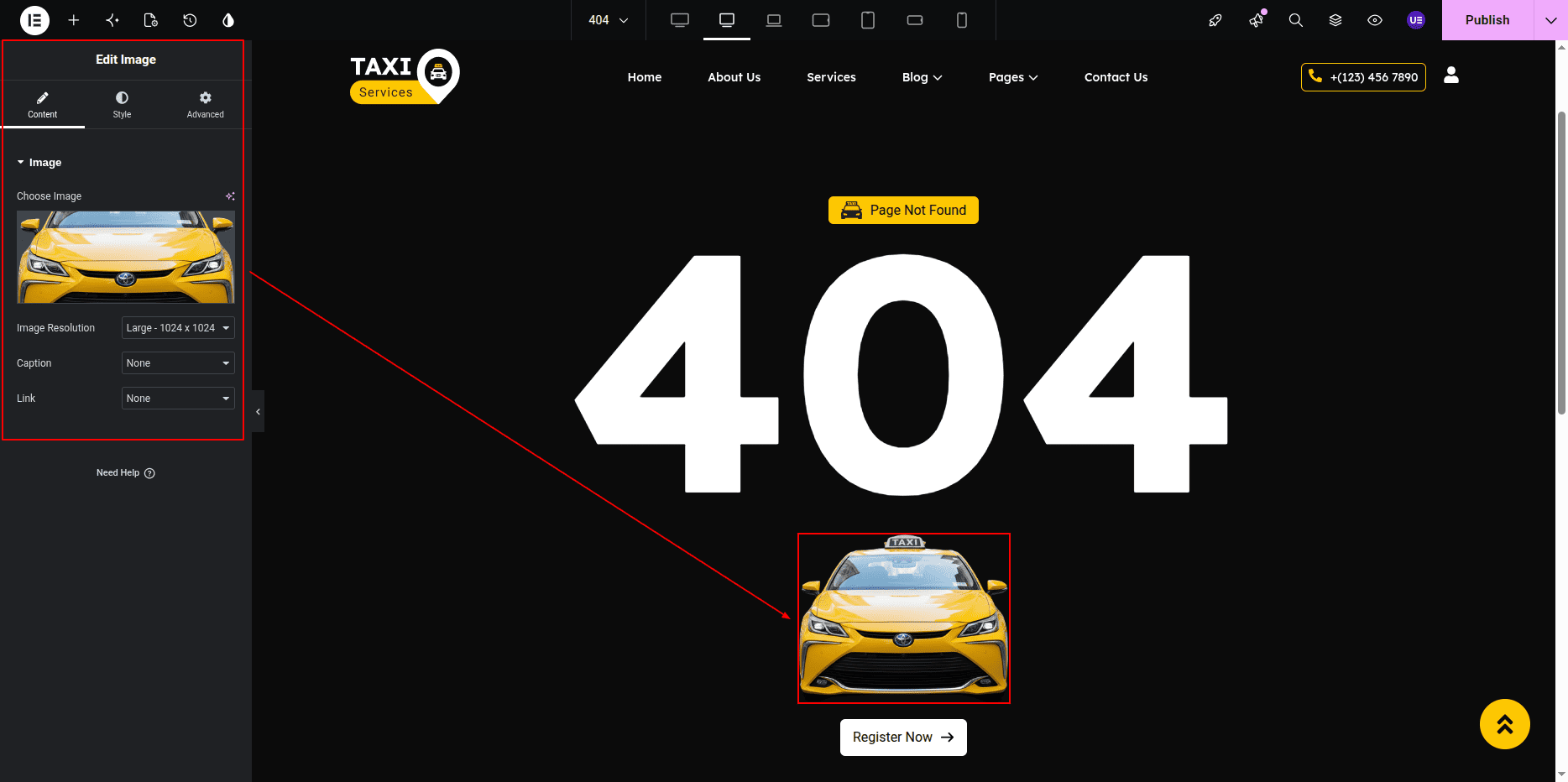Image resolution: width=1568 pixels, height=782 pixels.
Task: Switch to the Content tab
Action: point(43,105)
